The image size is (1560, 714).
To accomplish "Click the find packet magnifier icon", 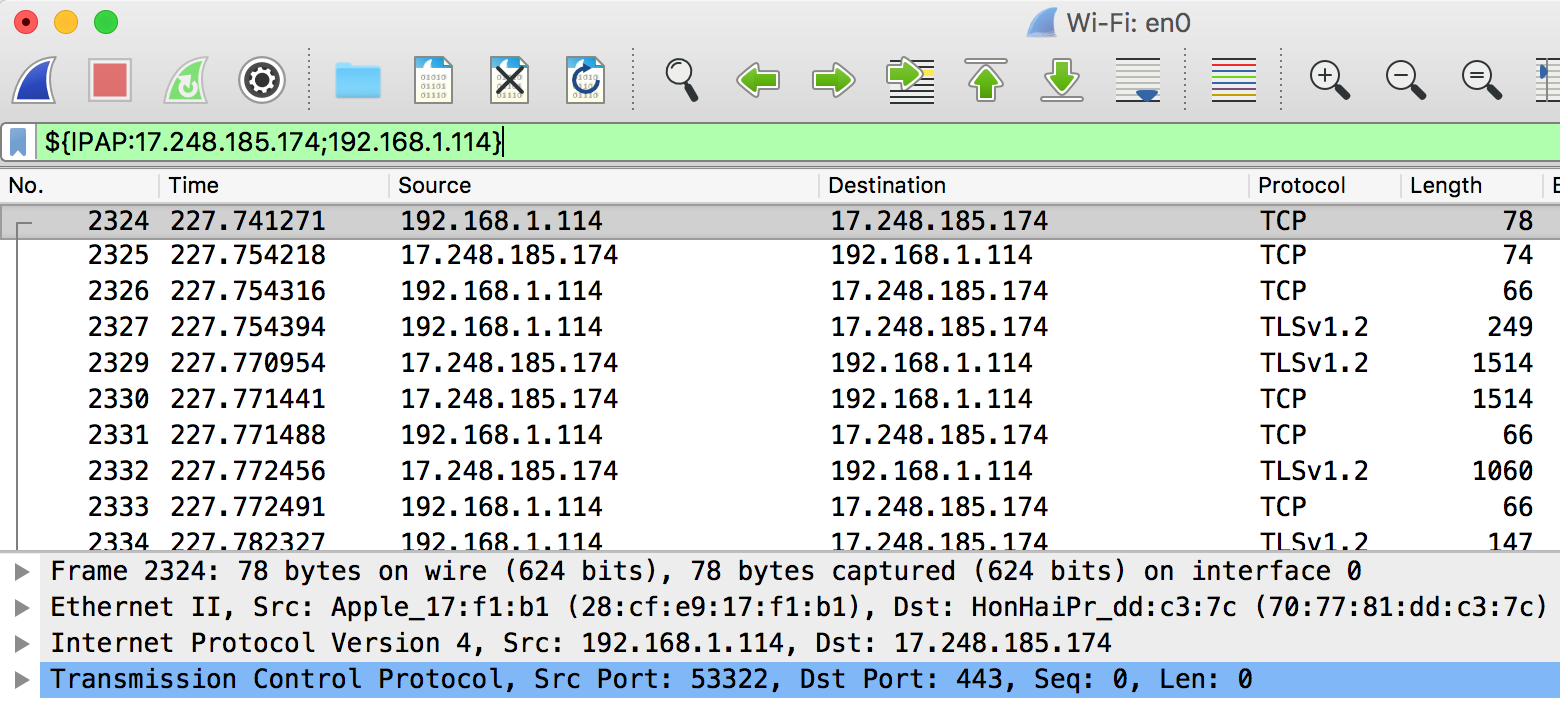I will click(681, 80).
